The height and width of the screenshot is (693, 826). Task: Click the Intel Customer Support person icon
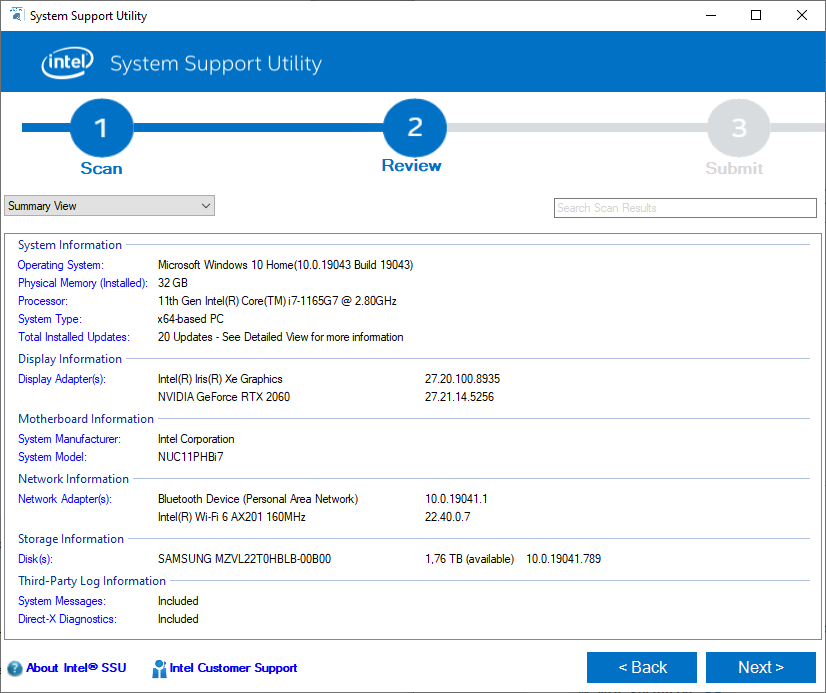tap(159, 669)
